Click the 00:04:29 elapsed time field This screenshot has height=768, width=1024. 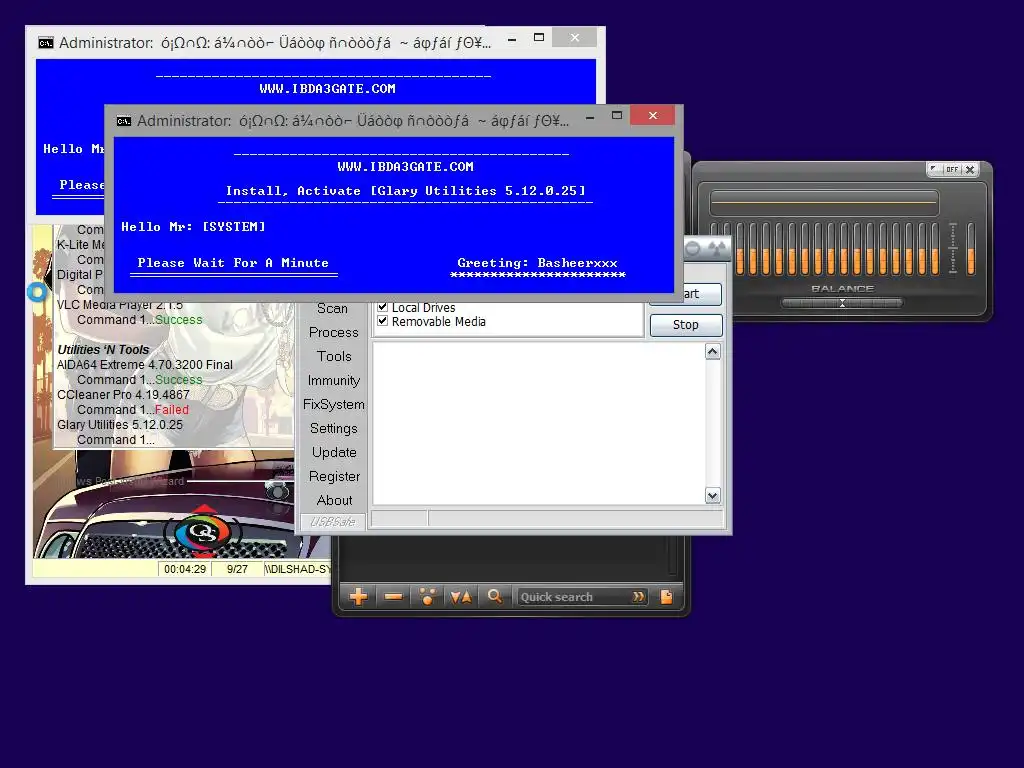pyautogui.click(x=185, y=569)
